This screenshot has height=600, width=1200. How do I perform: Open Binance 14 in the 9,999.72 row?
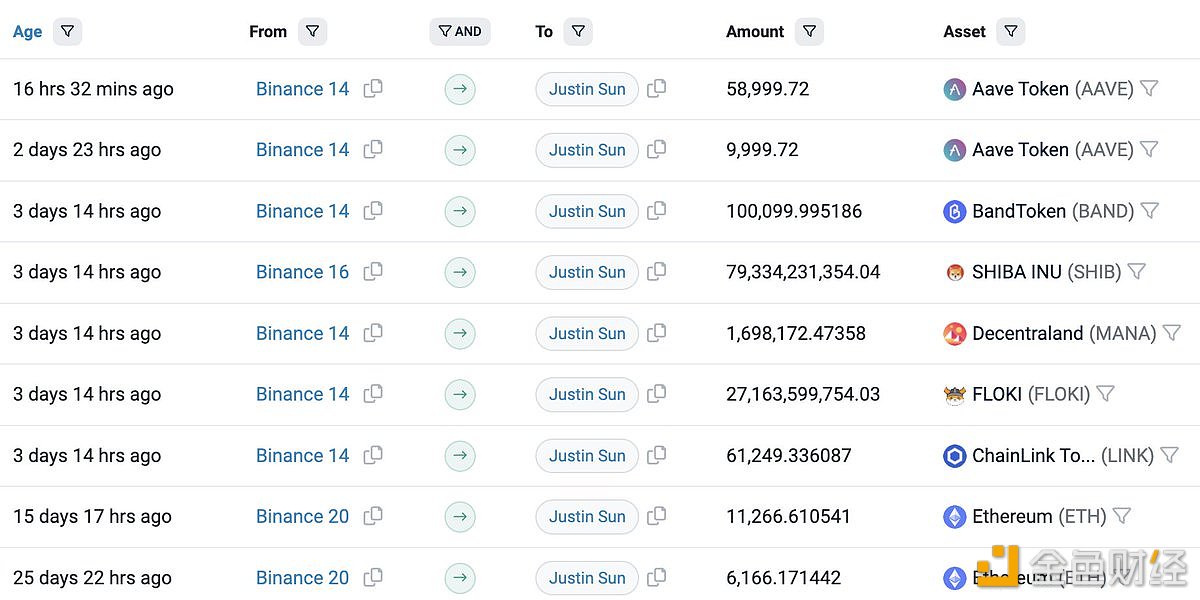[x=303, y=150]
